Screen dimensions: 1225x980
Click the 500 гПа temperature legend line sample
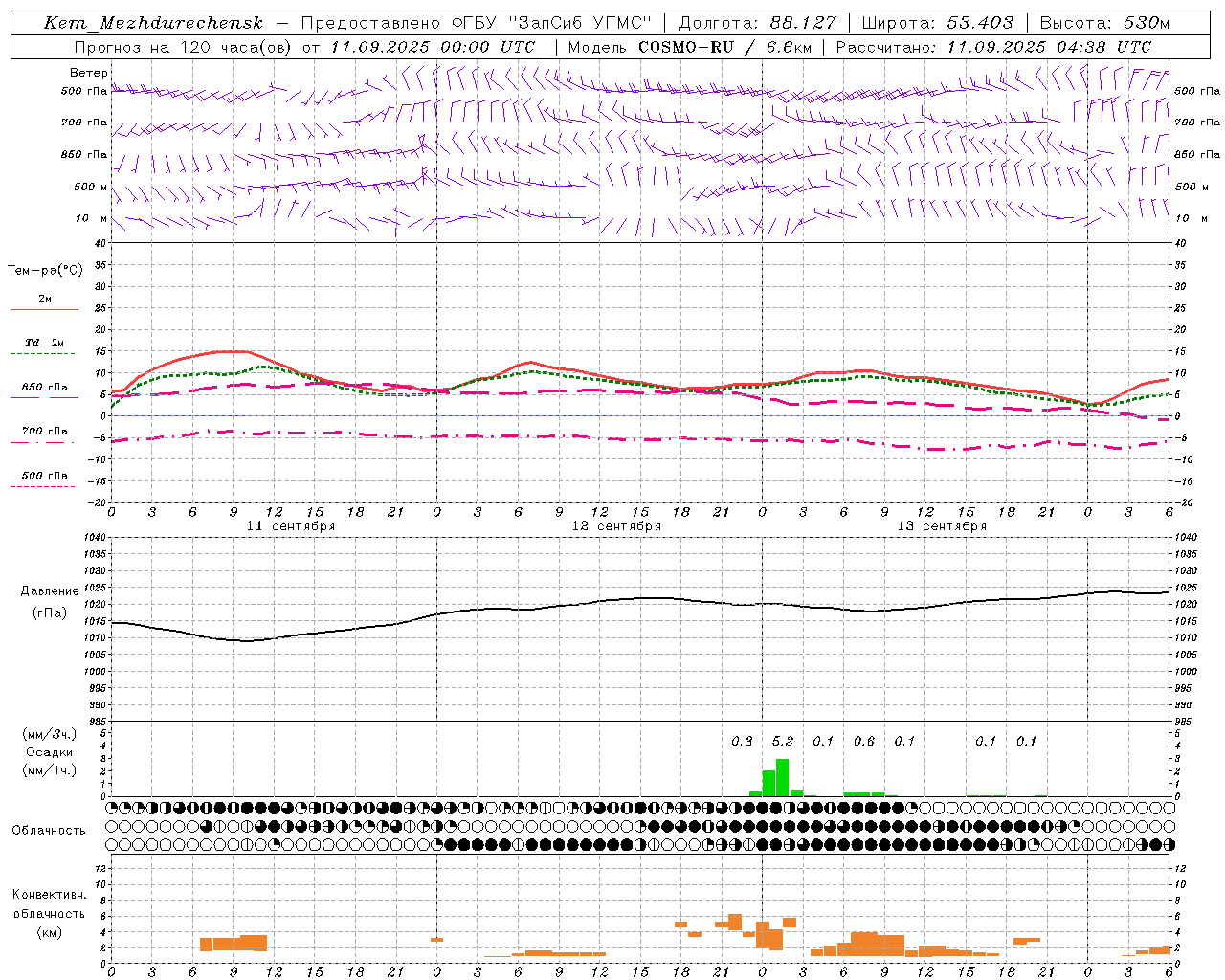click(44, 487)
